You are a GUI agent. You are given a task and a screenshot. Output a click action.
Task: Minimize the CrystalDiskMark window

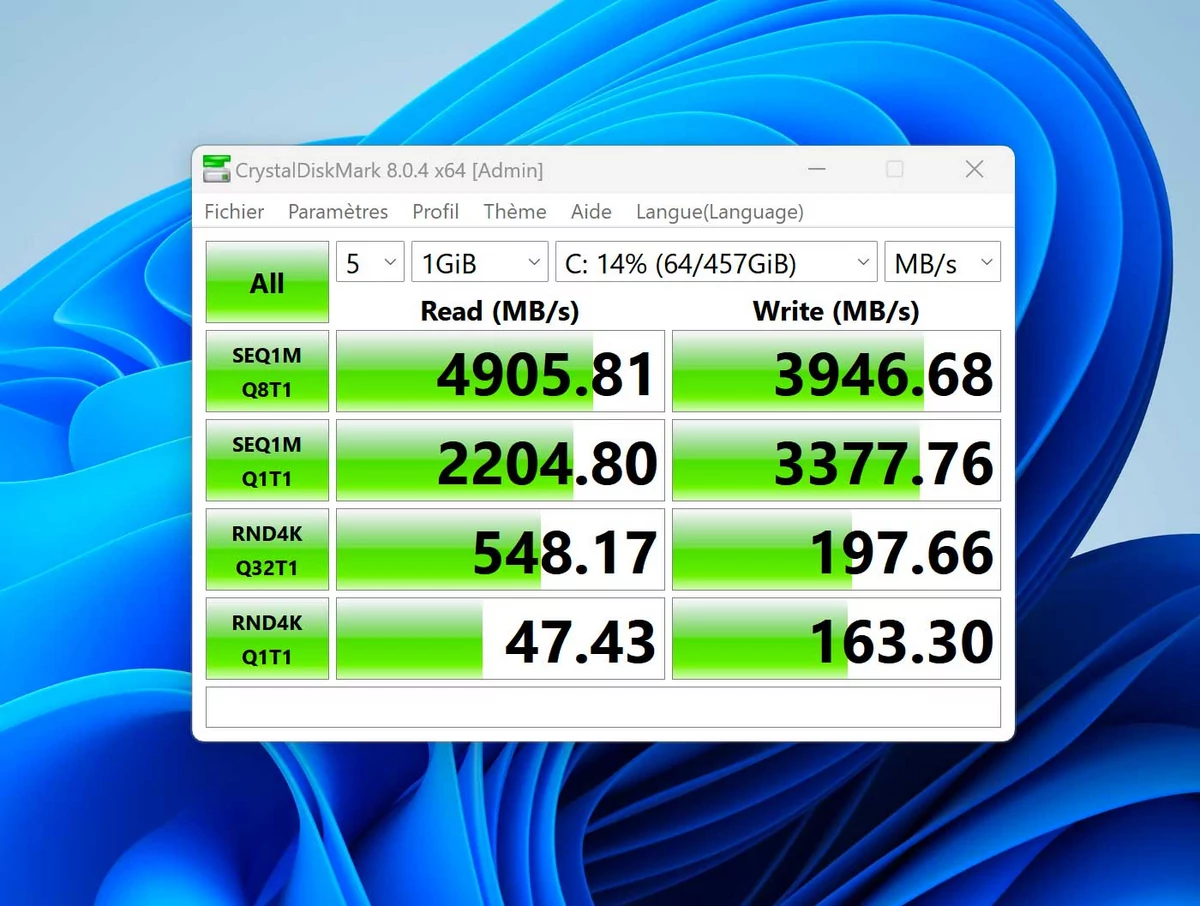pyautogui.click(x=816, y=170)
